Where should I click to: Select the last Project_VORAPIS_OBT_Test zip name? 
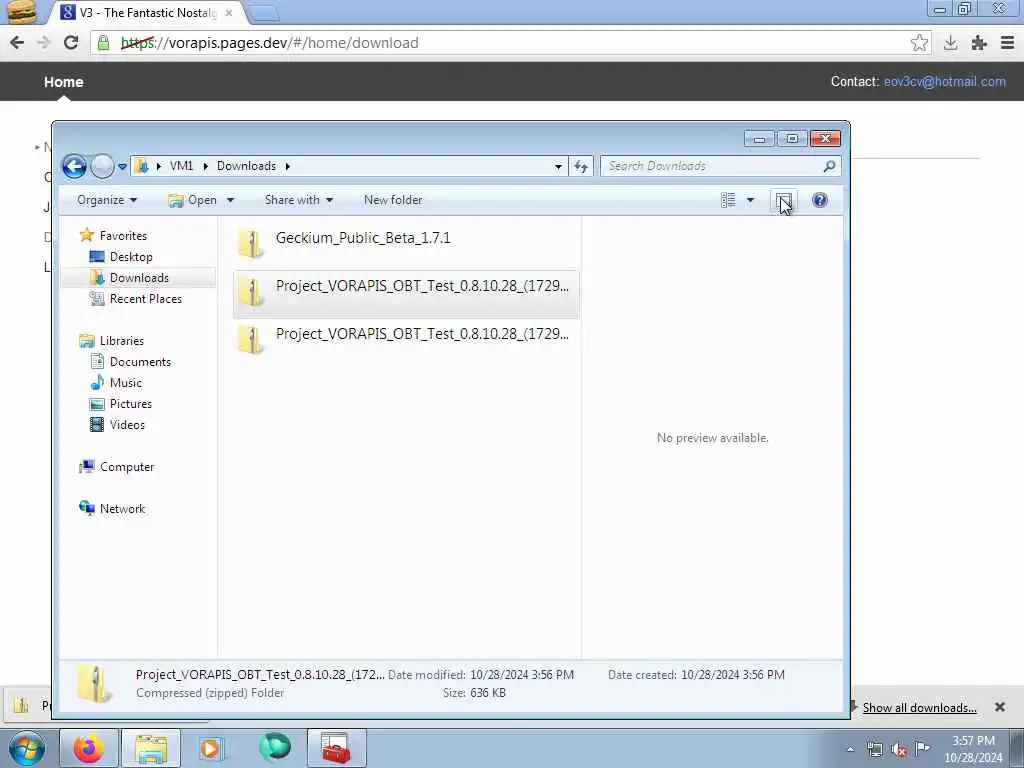(422, 334)
